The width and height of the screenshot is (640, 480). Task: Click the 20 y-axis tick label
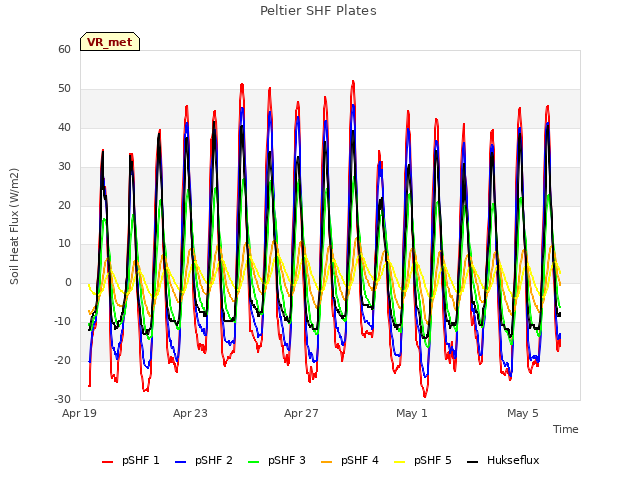point(64,205)
